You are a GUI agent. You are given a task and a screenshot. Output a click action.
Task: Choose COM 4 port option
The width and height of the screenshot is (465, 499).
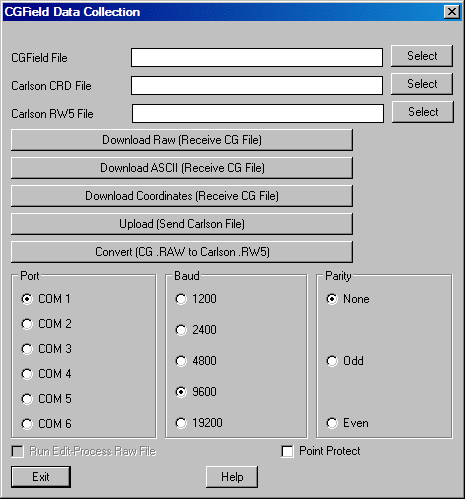tap(27, 374)
